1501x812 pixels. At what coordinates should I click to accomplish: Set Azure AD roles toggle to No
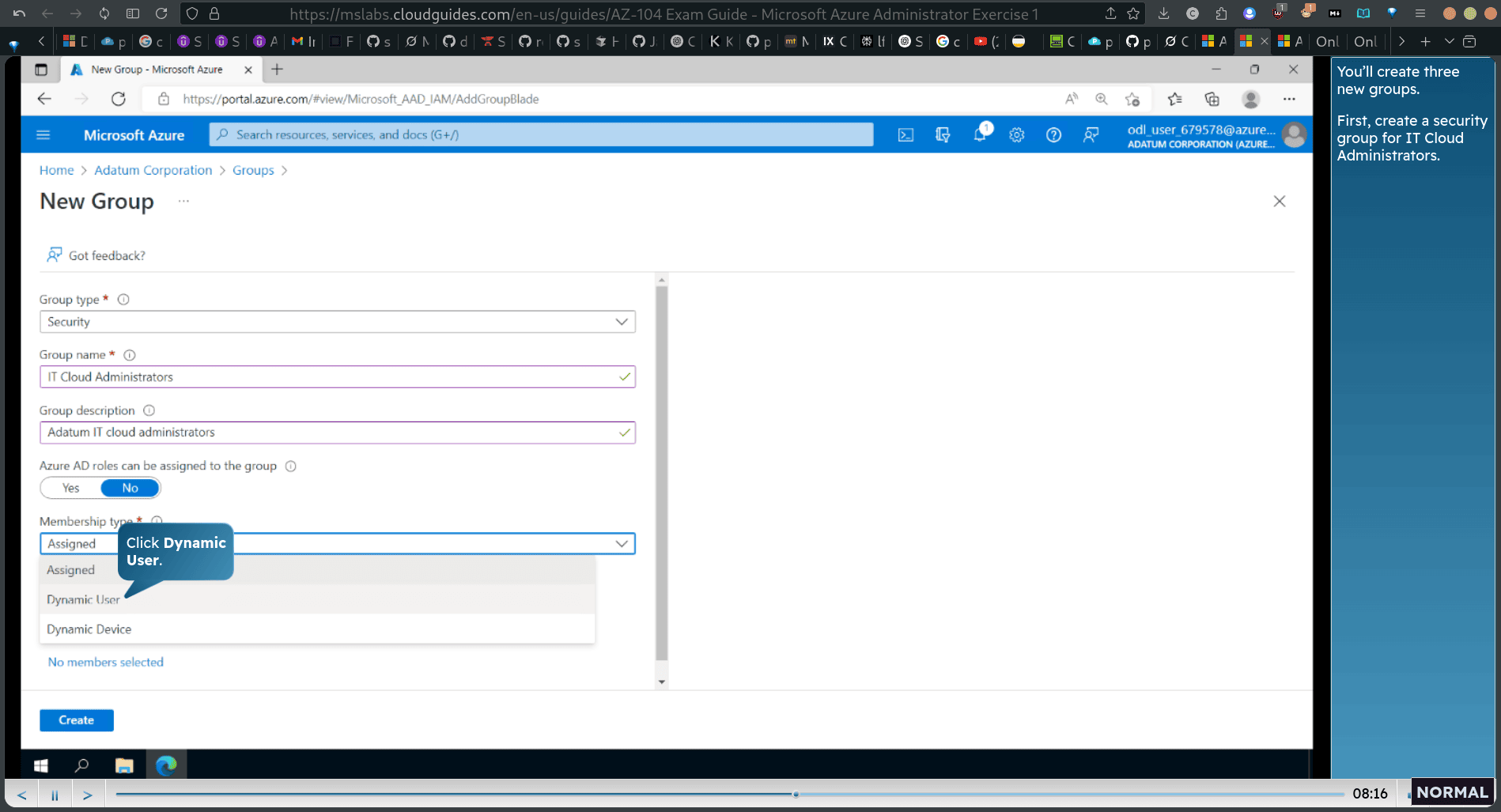[130, 488]
